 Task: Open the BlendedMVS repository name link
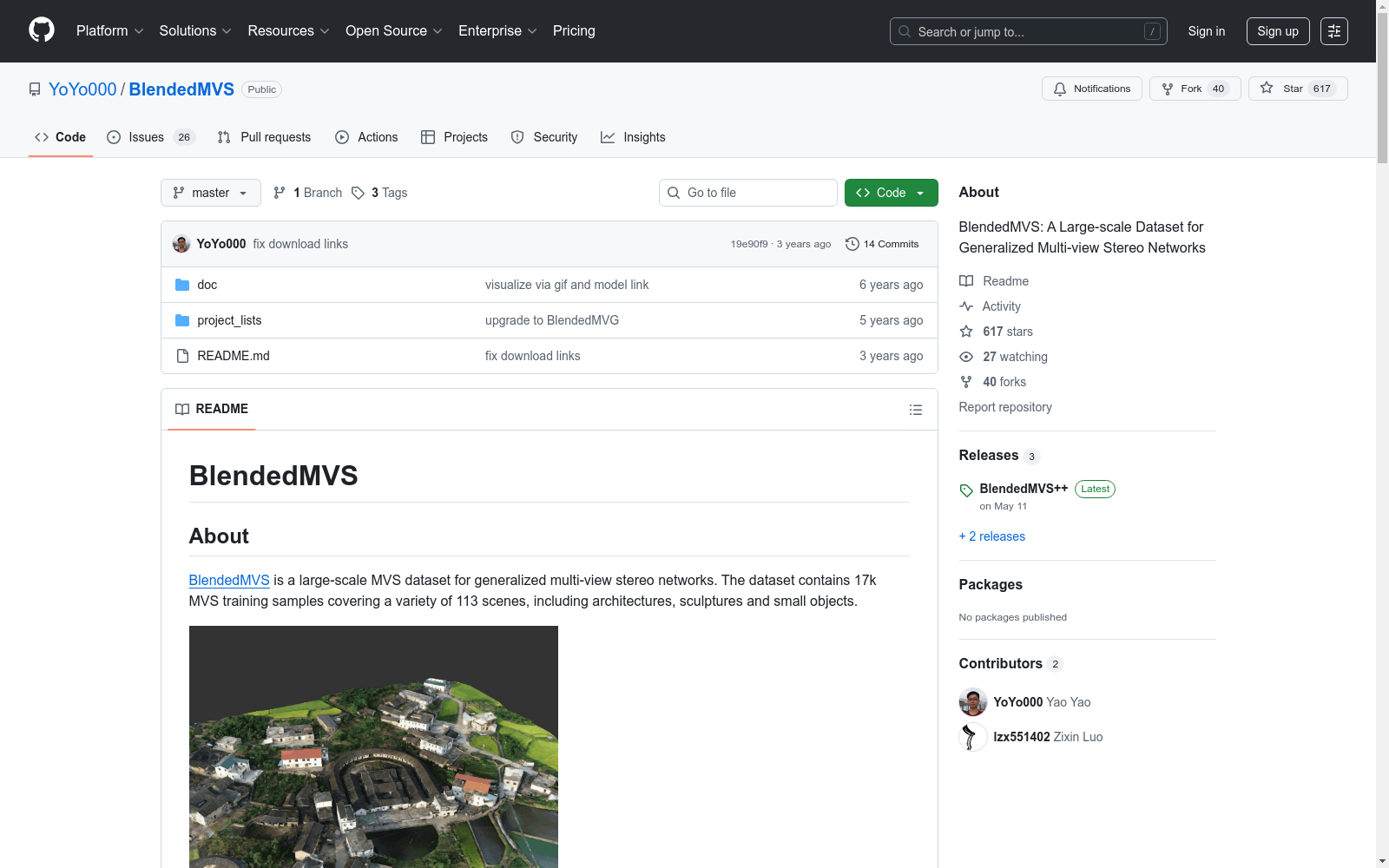click(181, 89)
